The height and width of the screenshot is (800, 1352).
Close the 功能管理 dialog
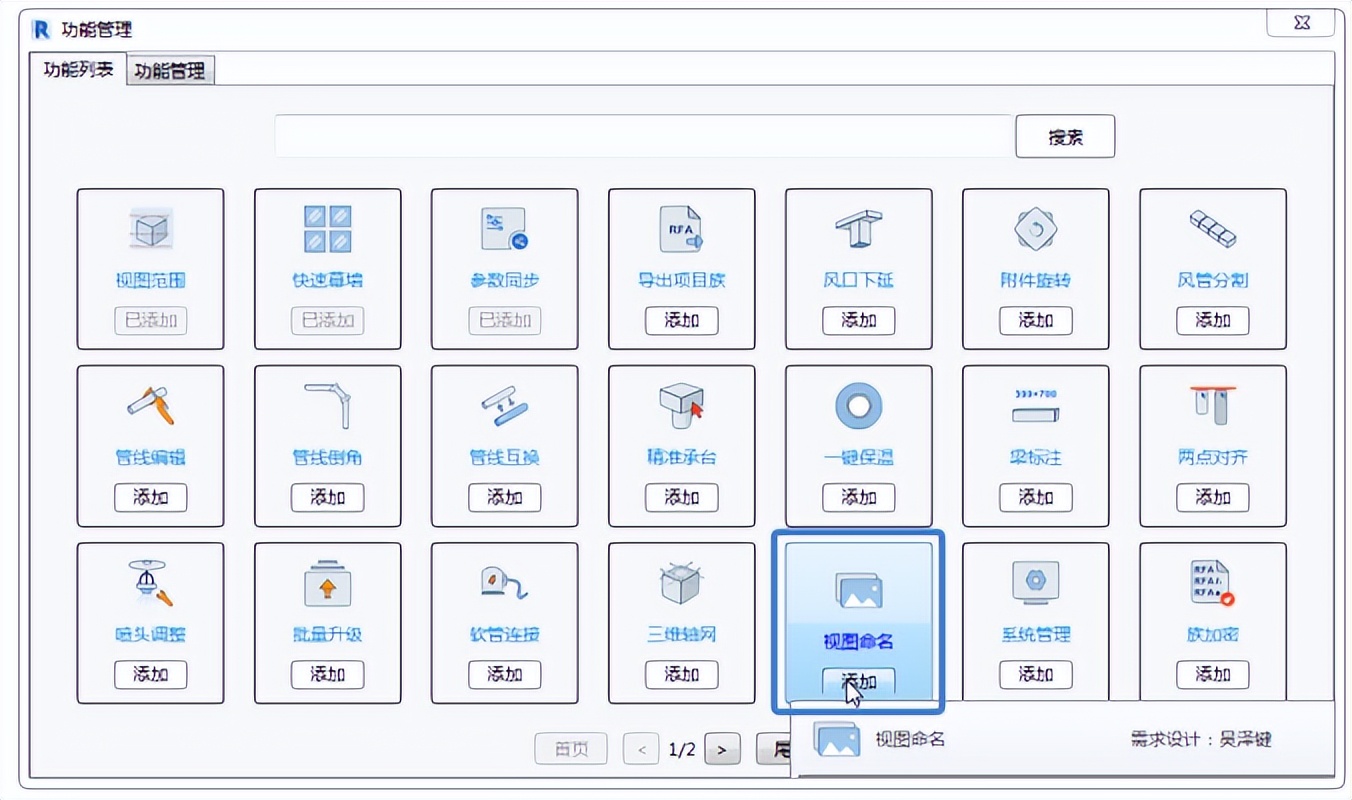click(1301, 23)
